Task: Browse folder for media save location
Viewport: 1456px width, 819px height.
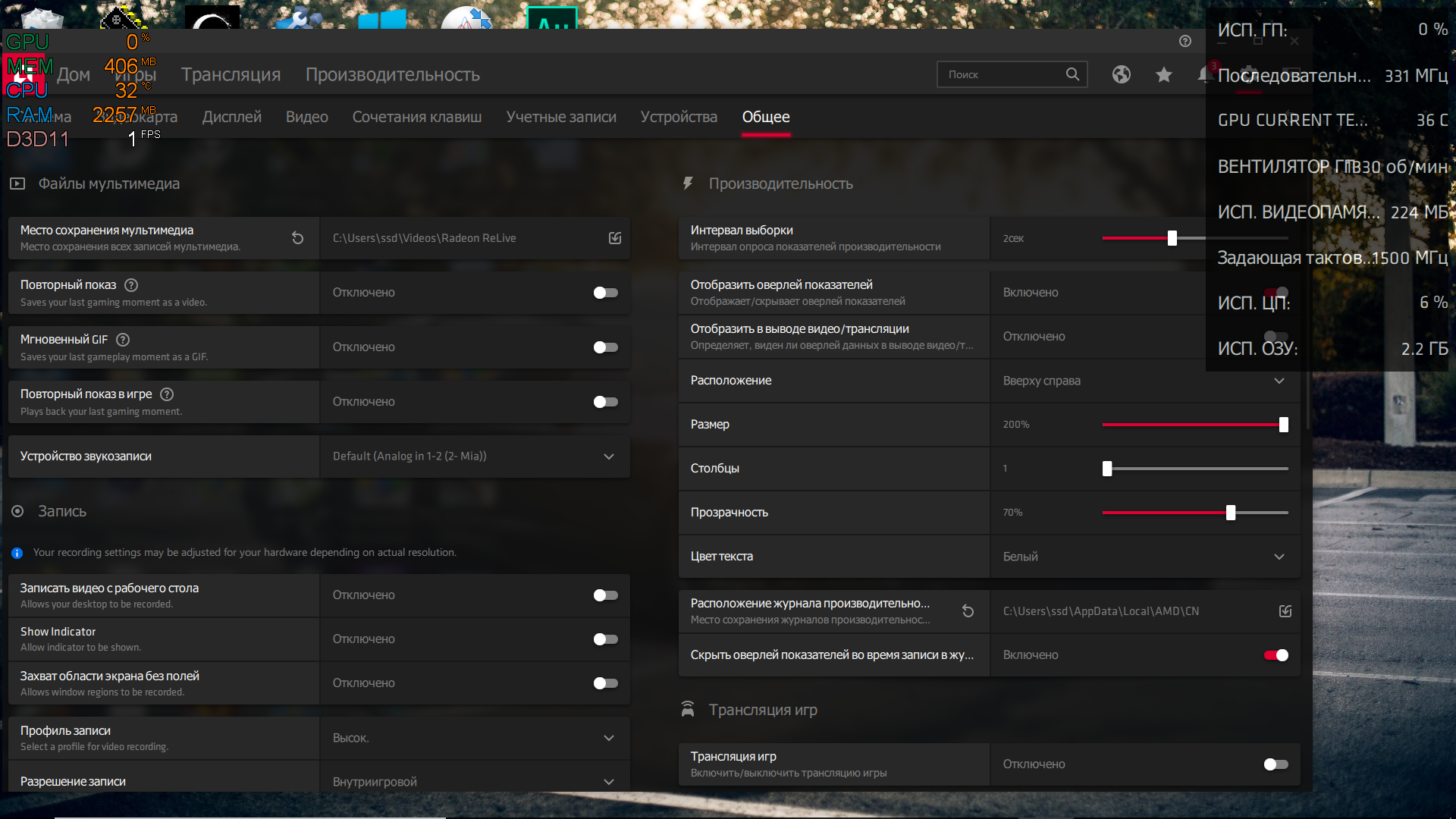Action: (614, 238)
